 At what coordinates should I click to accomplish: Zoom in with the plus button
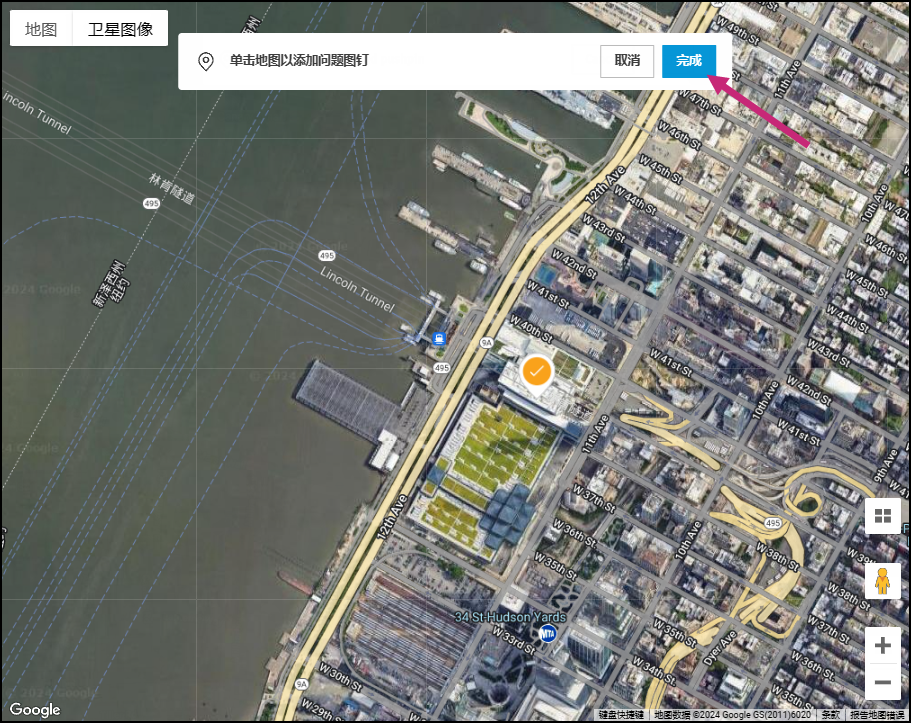tap(883, 646)
